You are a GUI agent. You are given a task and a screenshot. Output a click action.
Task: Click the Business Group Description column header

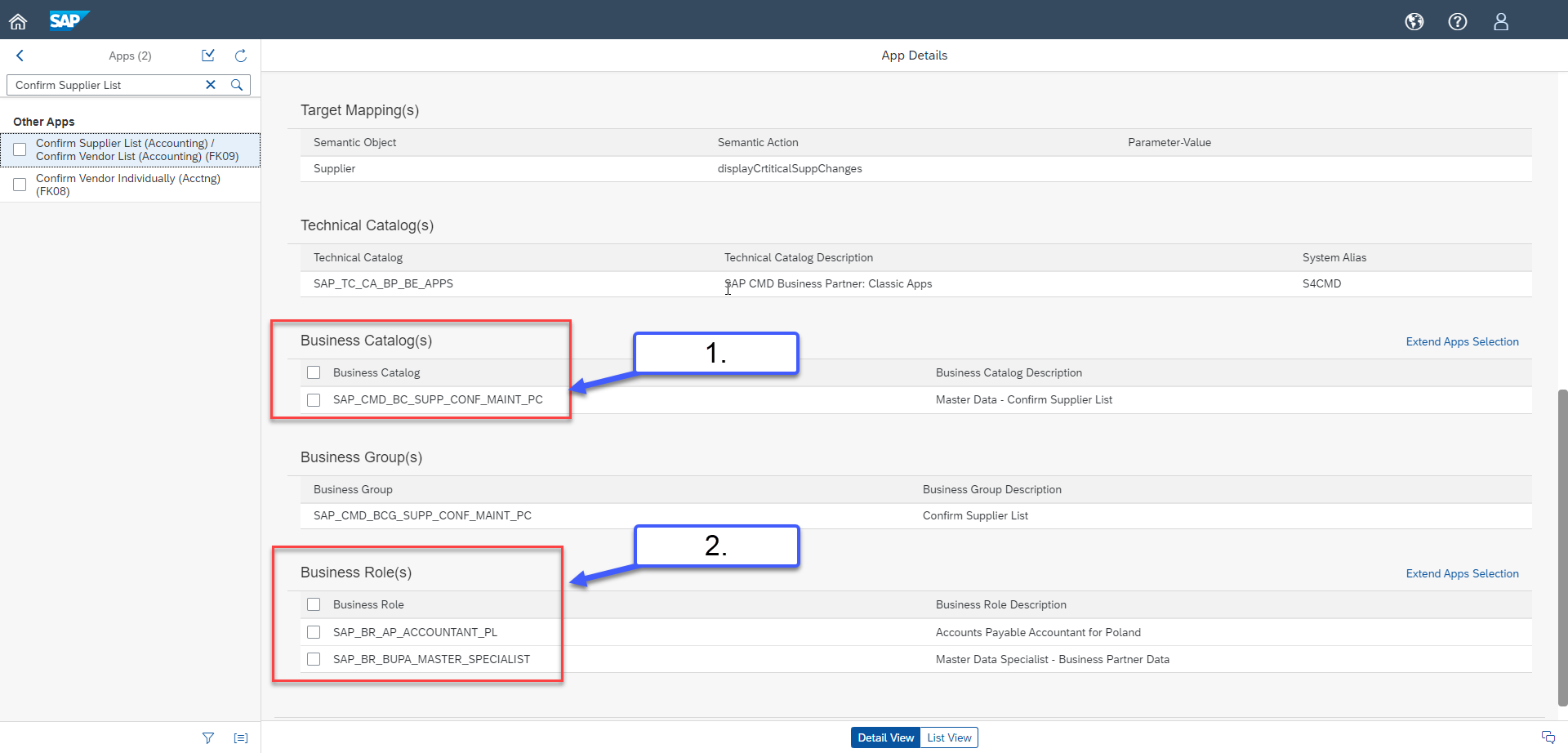click(x=992, y=489)
